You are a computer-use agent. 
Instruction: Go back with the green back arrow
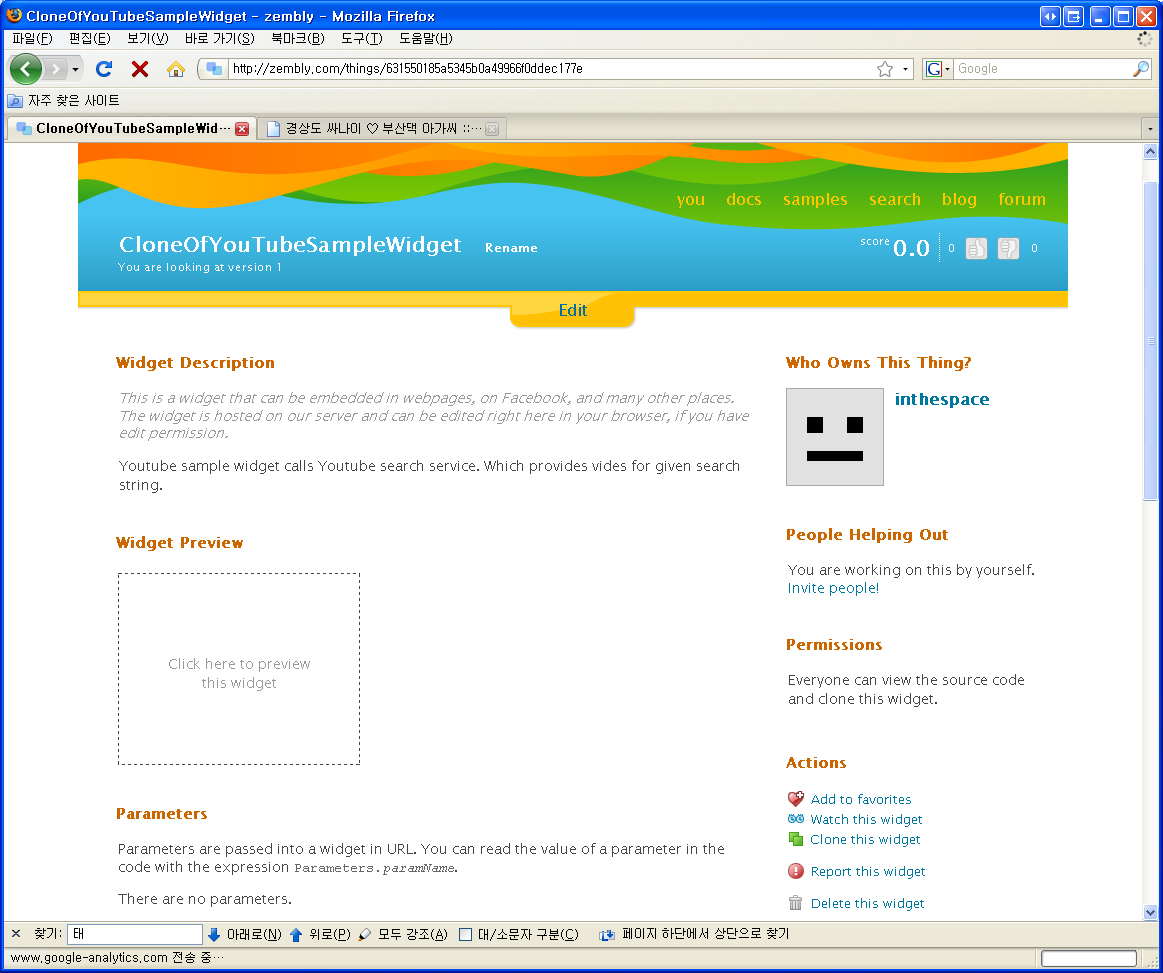(x=25, y=69)
